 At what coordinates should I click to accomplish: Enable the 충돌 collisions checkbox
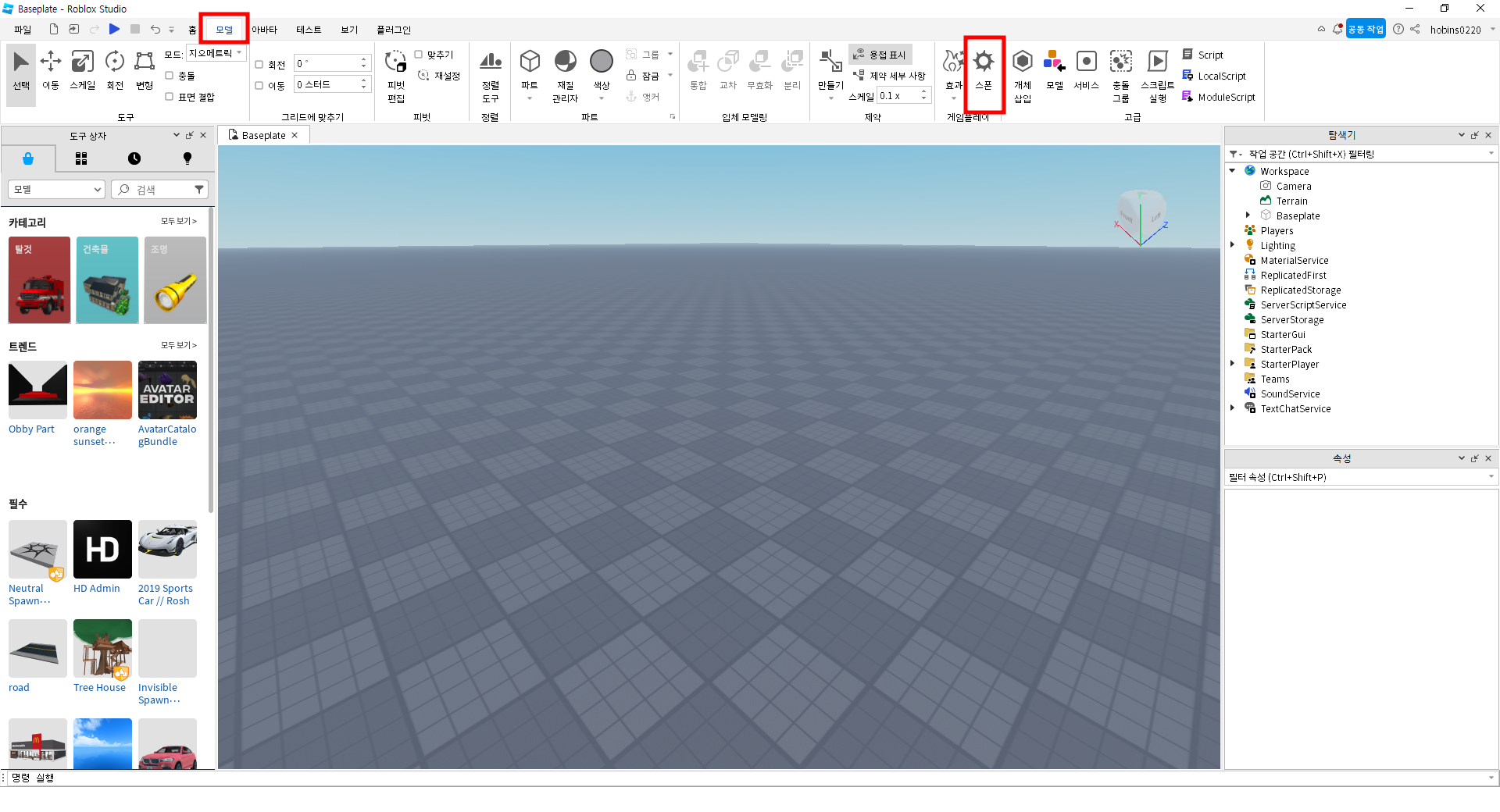tap(169, 76)
